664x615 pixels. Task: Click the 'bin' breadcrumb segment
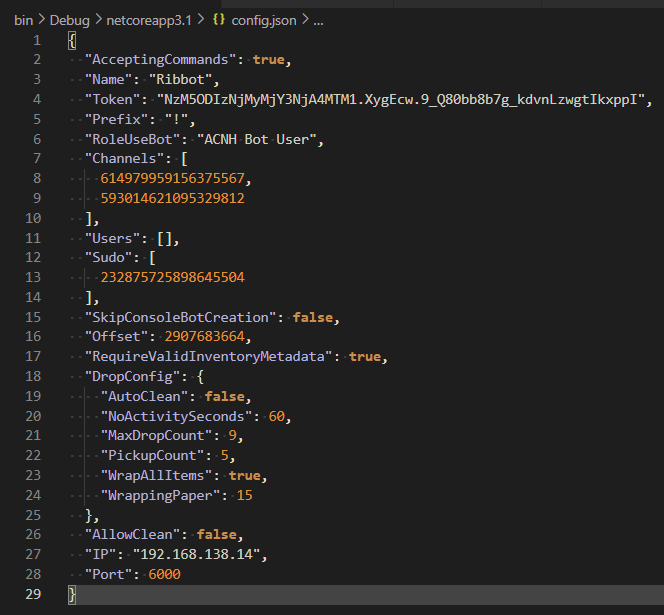[23, 20]
